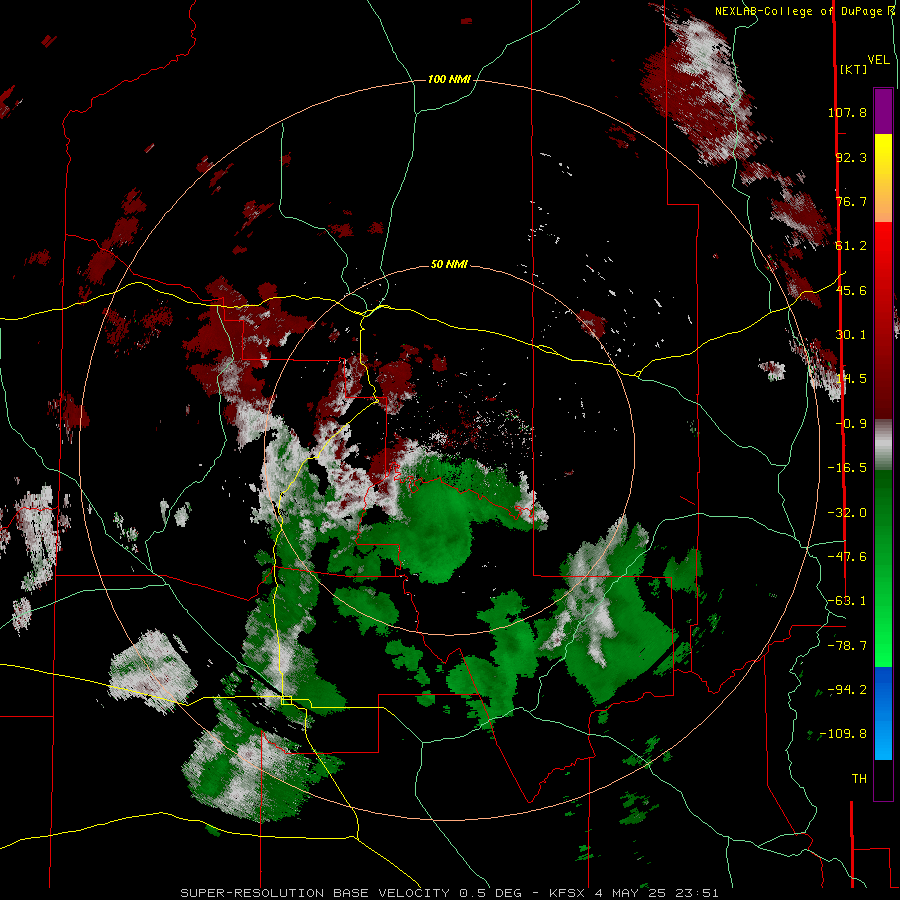900x900 pixels.
Task: Click the -94.2 legend value
Action: 847,690
